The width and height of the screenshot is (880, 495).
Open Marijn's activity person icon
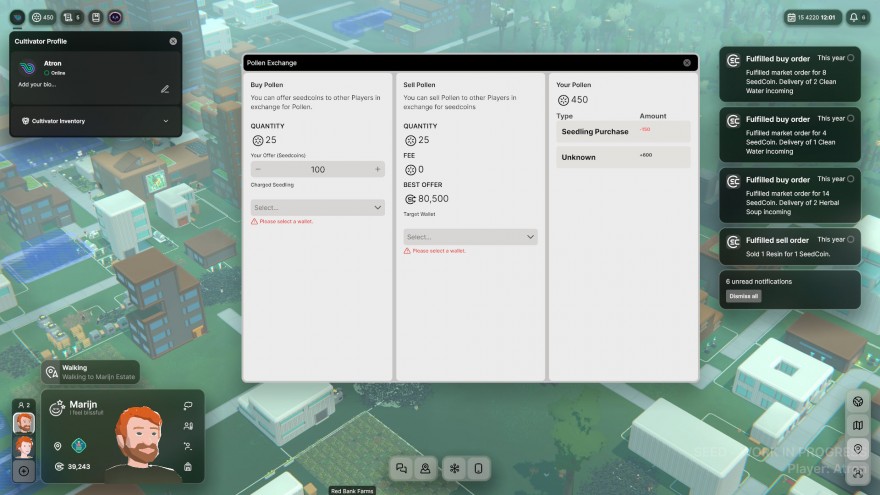tap(188, 446)
